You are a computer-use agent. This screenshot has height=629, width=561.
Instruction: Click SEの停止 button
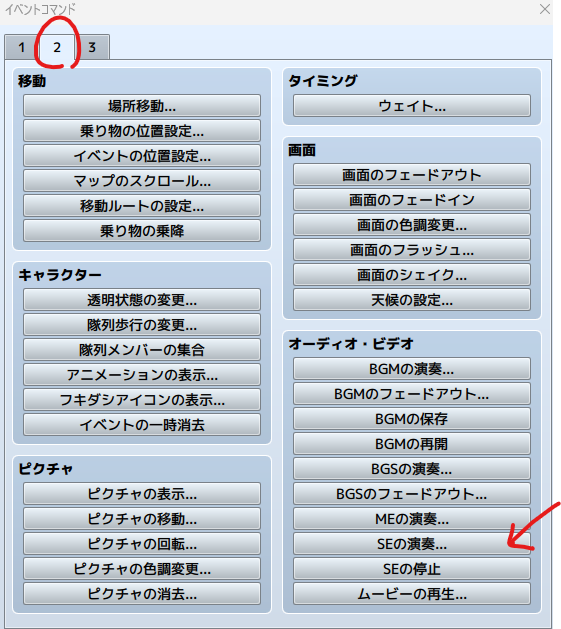pyautogui.click(x=412, y=568)
